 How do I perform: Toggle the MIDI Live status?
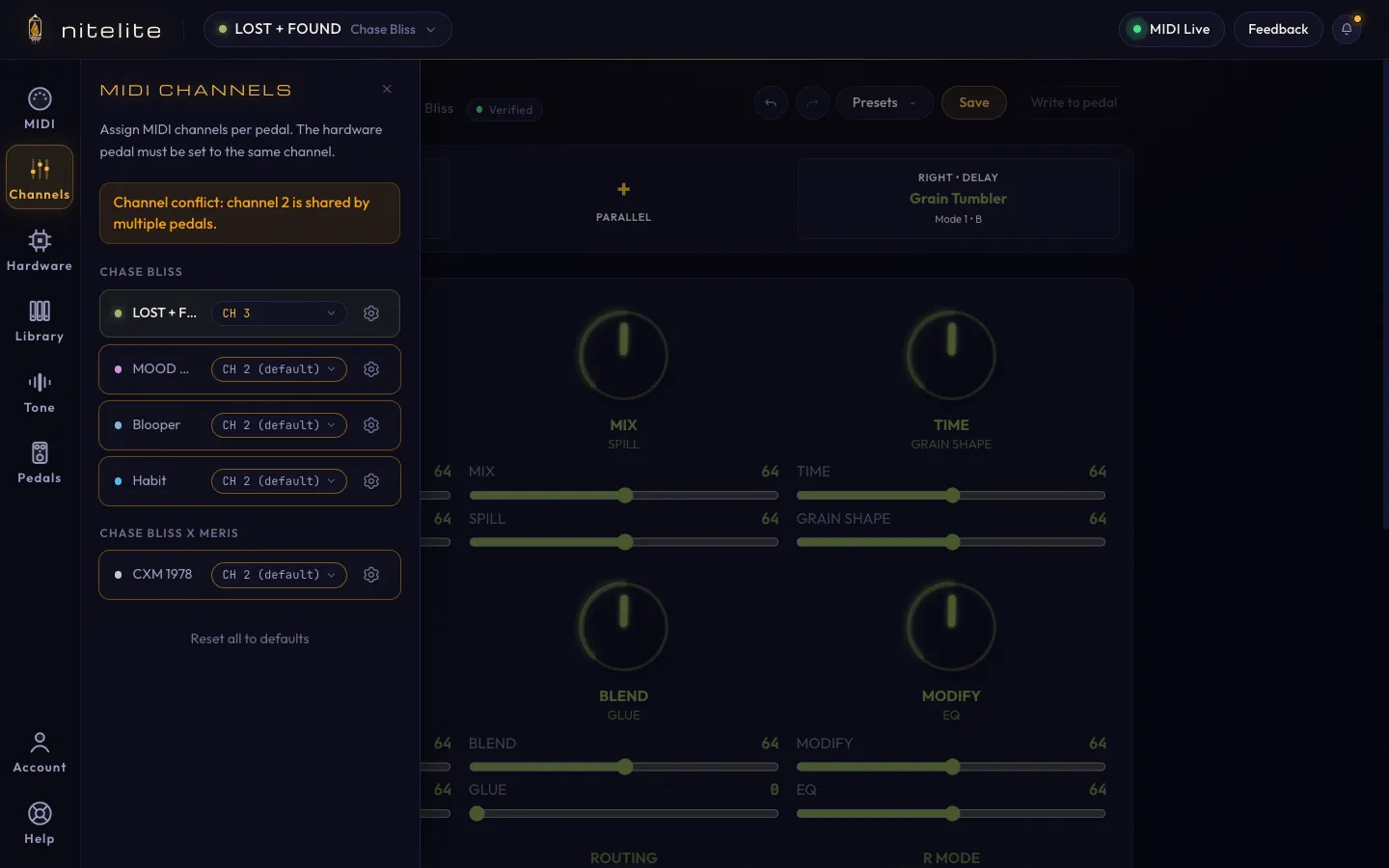coord(1171,29)
